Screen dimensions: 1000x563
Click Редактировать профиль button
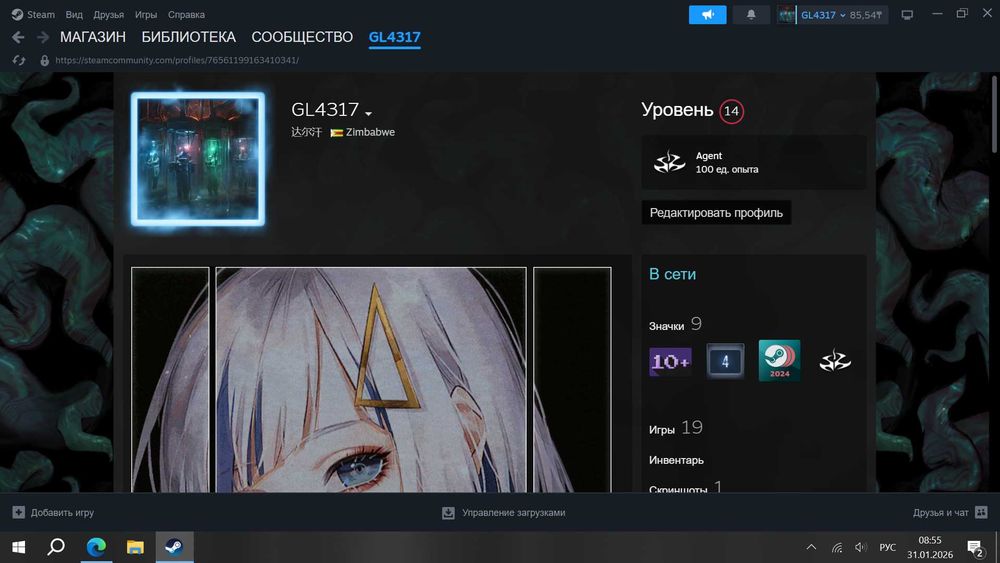pyautogui.click(x=716, y=212)
